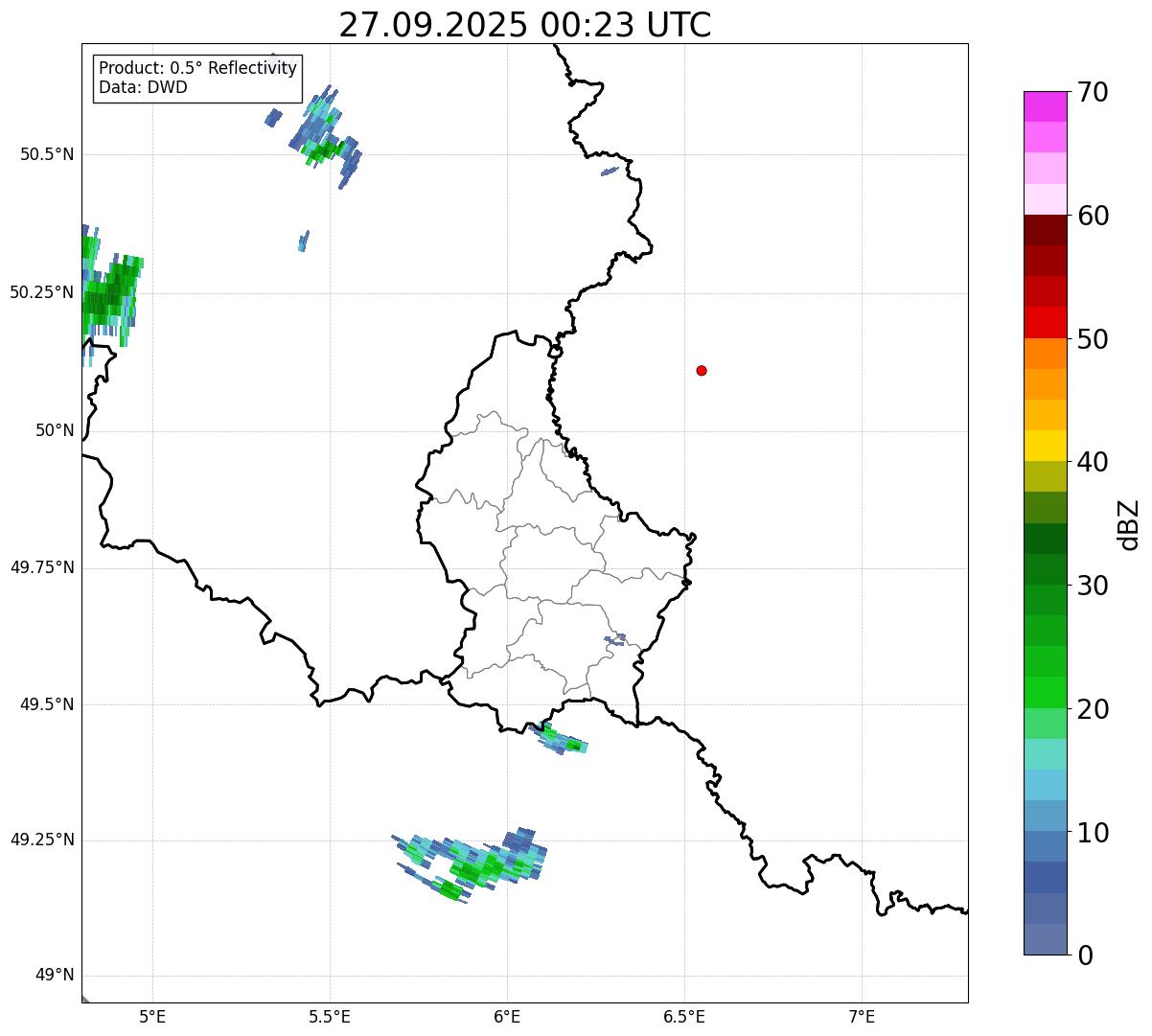Click the 50 value on colorbar
The width and height of the screenshot is (1152, 1036).
point(1093,339)
